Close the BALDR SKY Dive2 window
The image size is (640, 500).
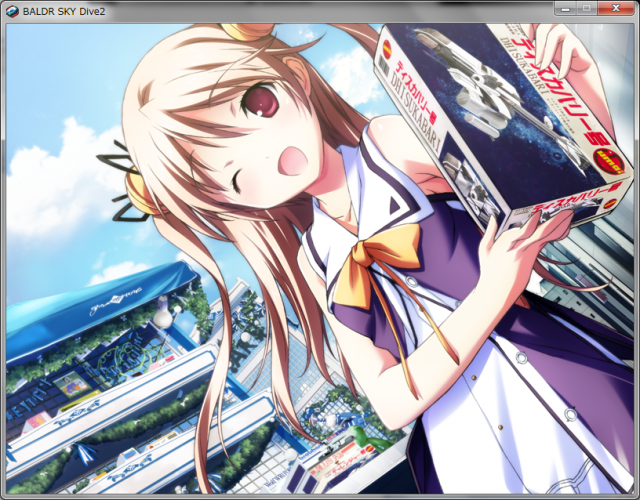pyautogui.click(x=616, y=8)
